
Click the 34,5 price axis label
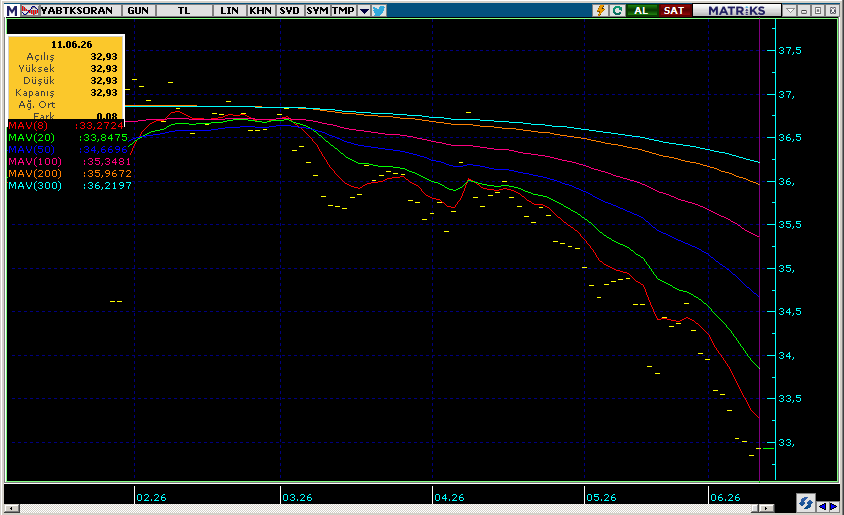790,312
